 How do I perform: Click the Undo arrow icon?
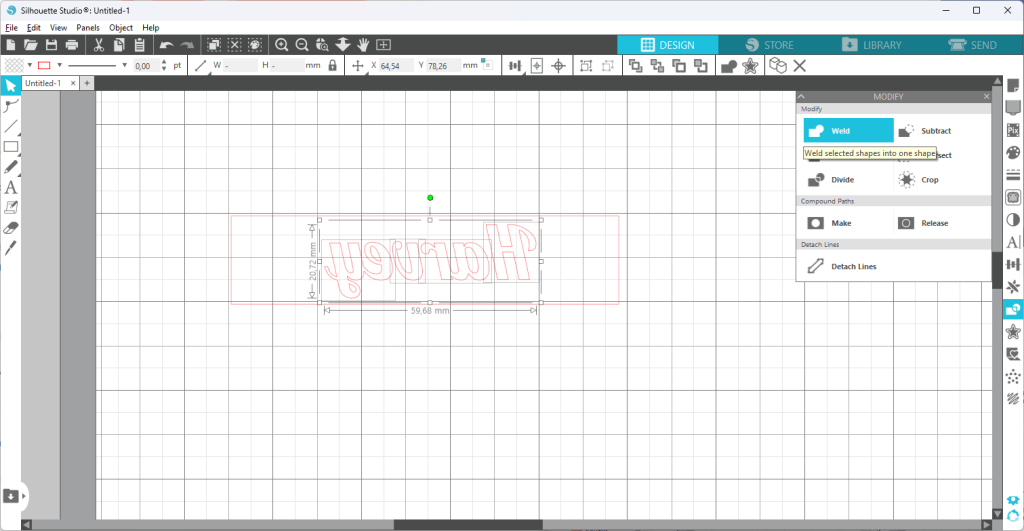tap(167, 44)
